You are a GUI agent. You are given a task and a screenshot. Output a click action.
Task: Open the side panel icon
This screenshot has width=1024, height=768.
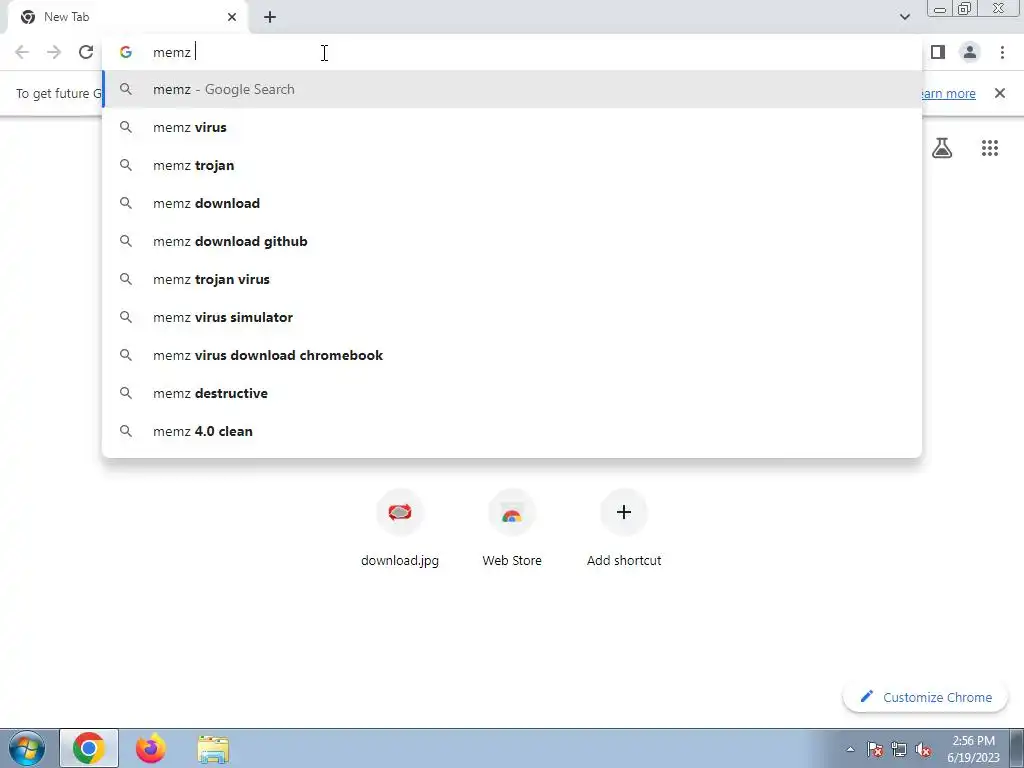pos(938,52)
